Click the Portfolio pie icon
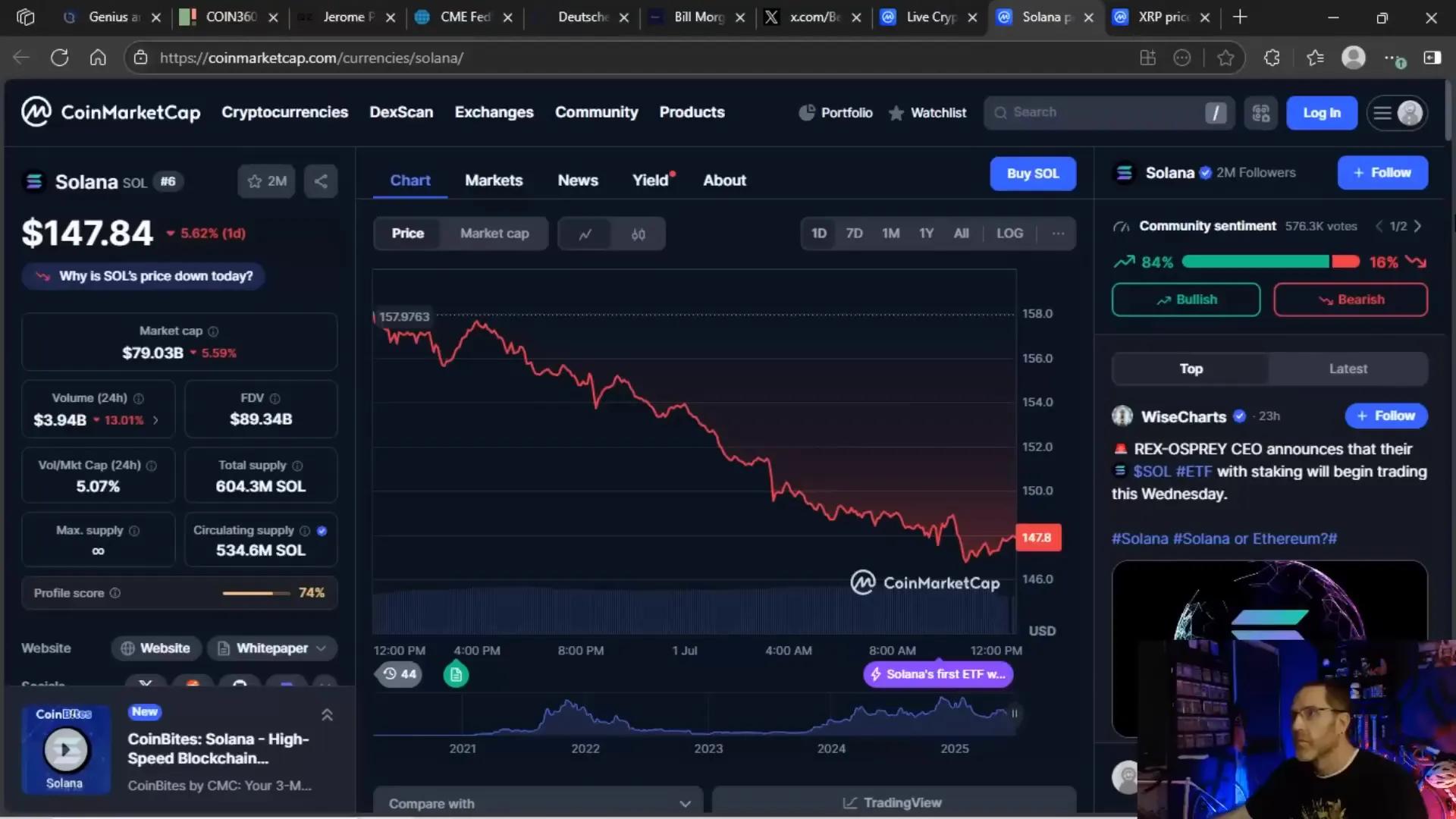This screenshot has height=819, width=1456. [x=807, y=112]
